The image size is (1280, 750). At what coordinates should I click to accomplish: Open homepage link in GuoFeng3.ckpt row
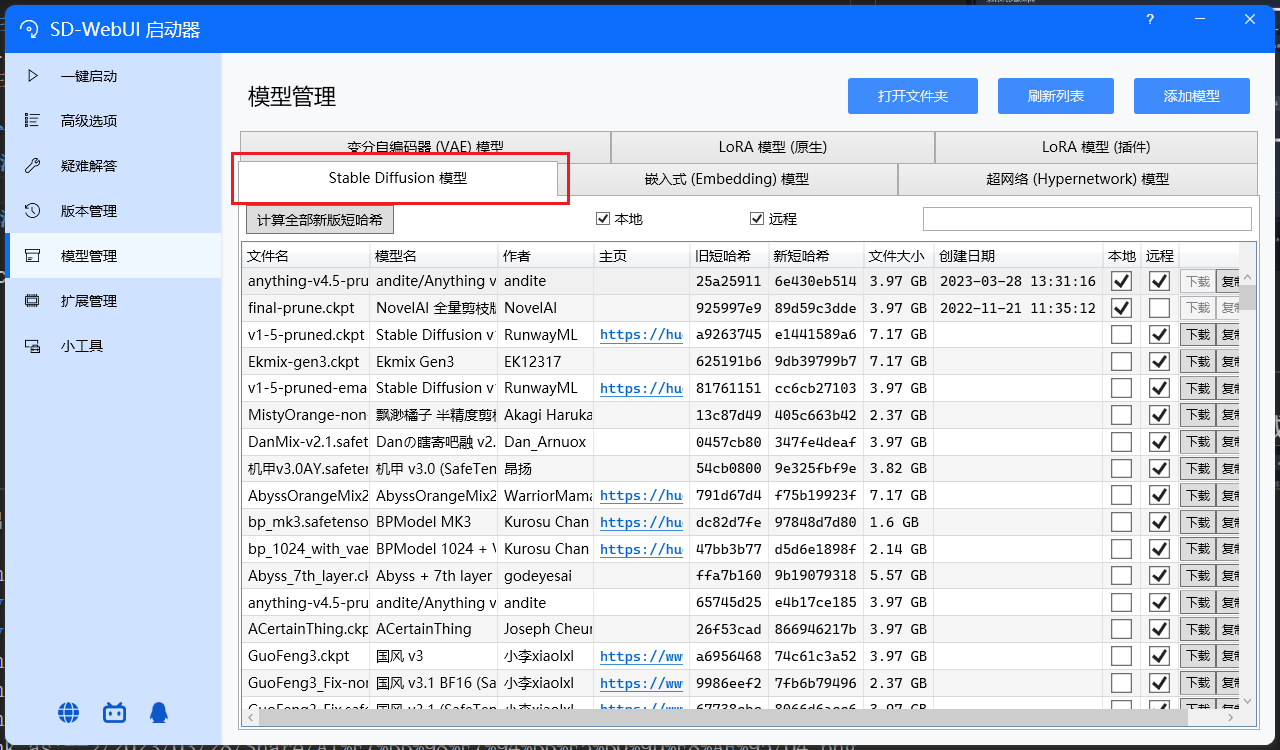click(x=641, y=656)
